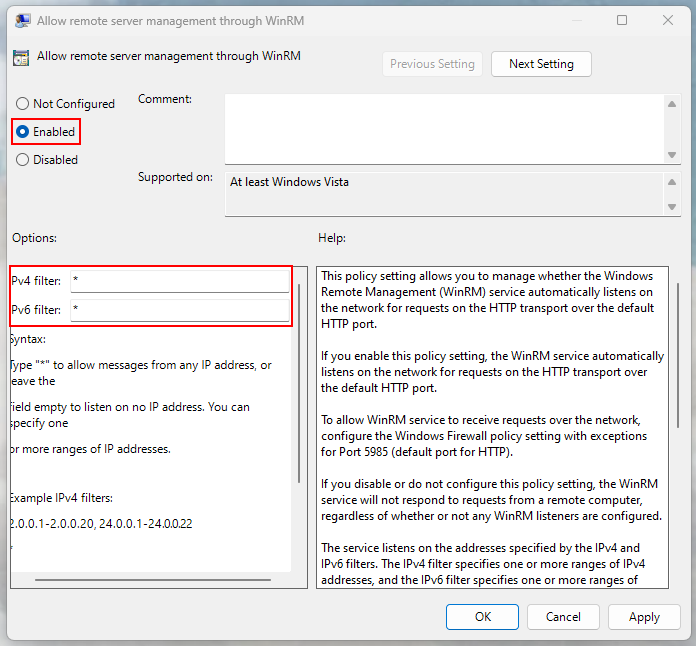The image size is (696, 646).
Task: Click the policy icon in the title bar
Action: pos(20,20)
